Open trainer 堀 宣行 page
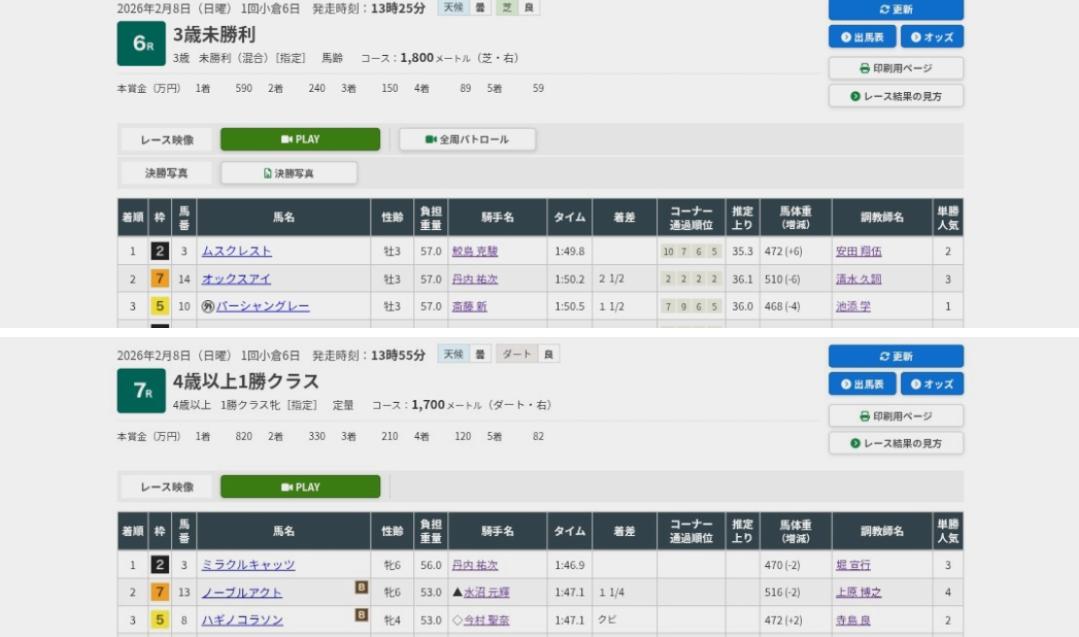1079x637 pixels. [849, 565]
